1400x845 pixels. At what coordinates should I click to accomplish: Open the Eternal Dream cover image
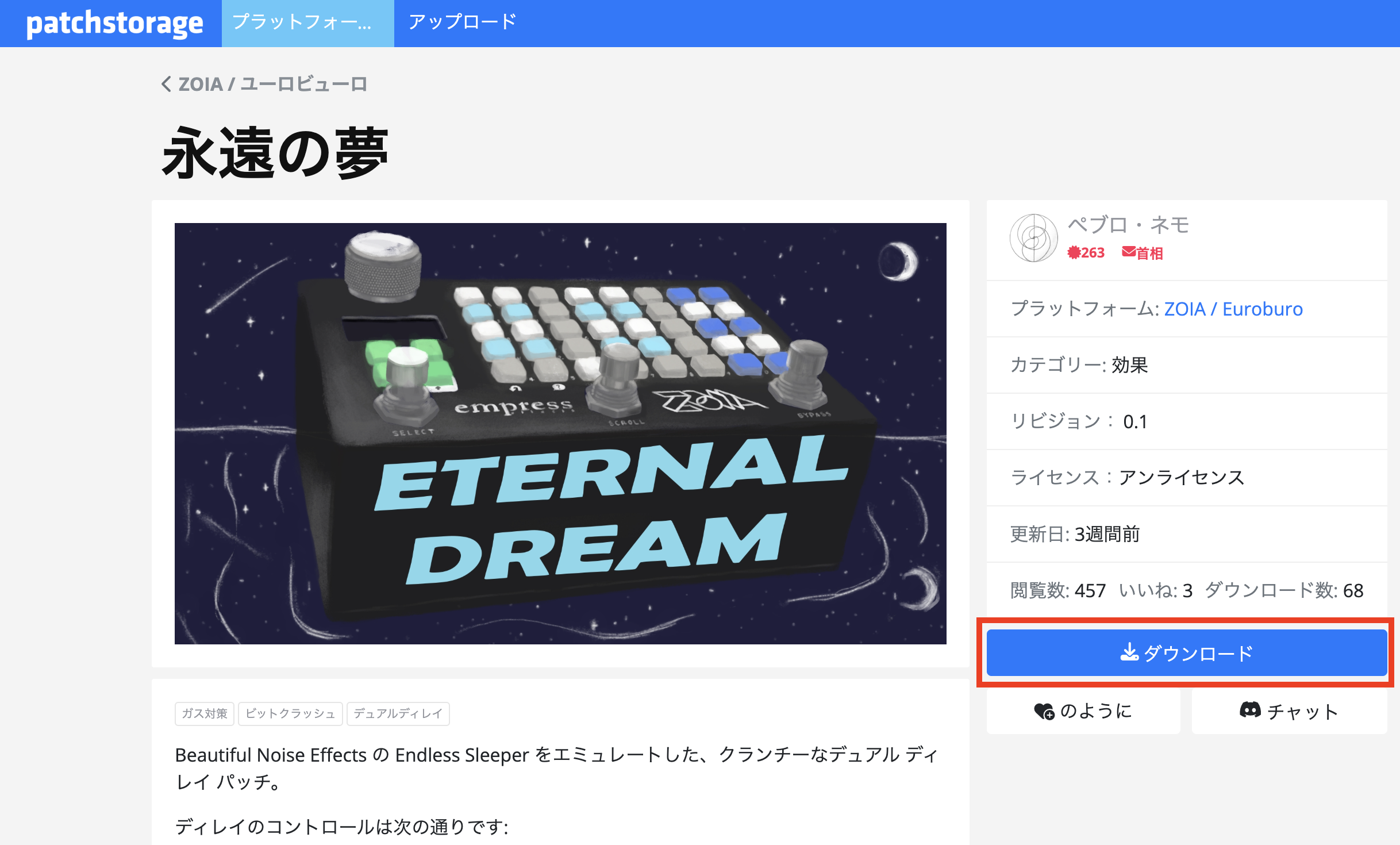point(560,433)
